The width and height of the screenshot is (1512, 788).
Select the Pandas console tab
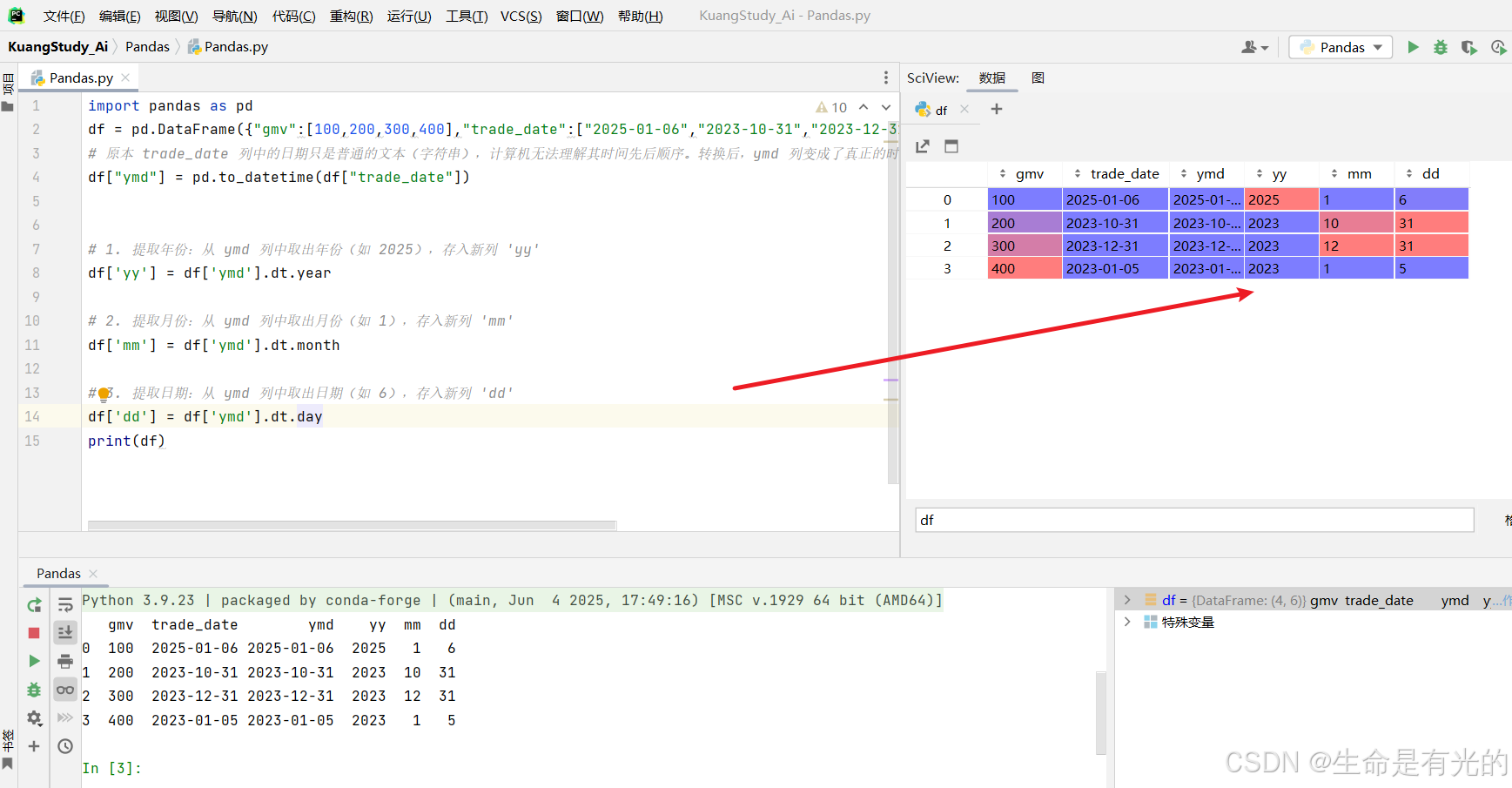[x=58, y=574]
